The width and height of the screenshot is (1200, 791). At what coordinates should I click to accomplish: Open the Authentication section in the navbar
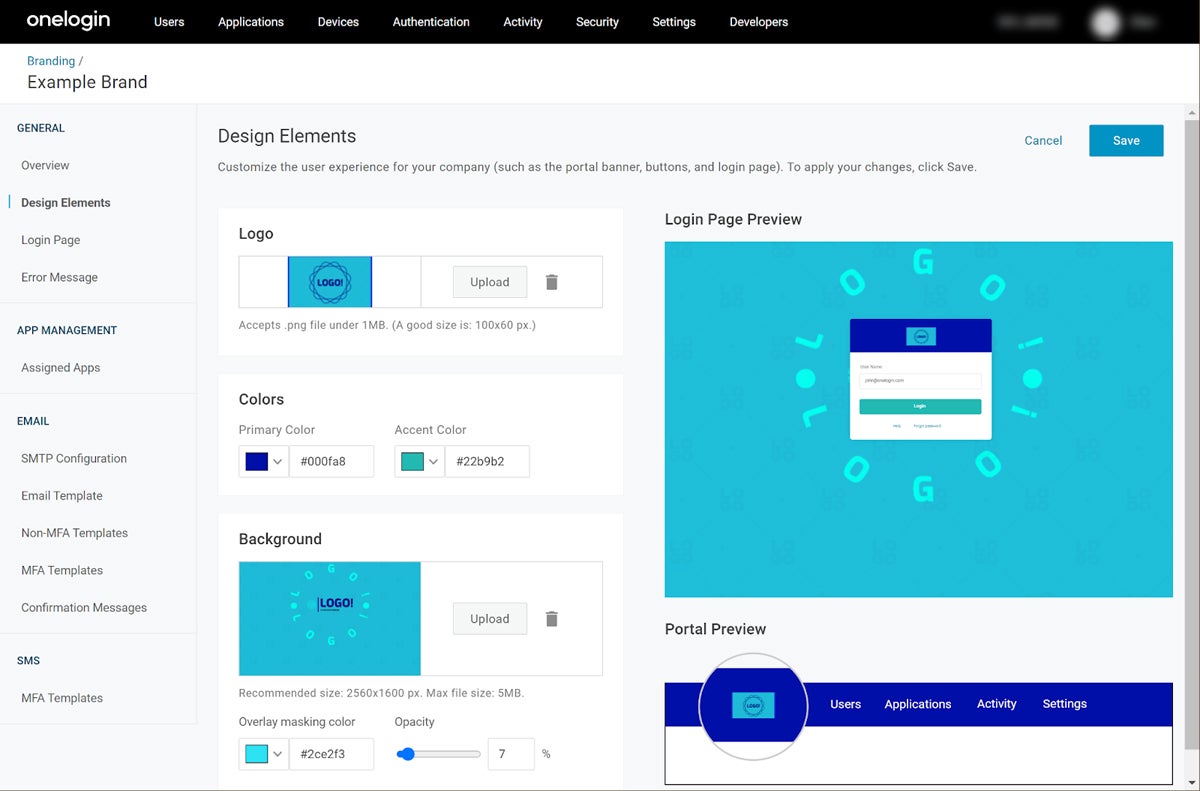[430, 21]
